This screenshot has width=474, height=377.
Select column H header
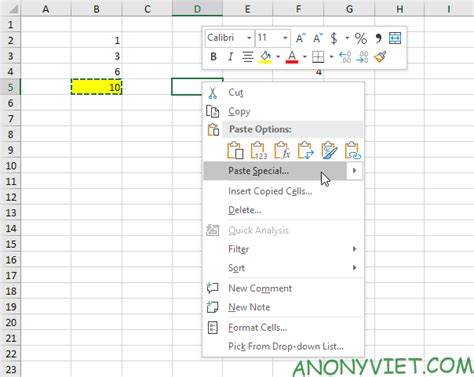point(399,9)
